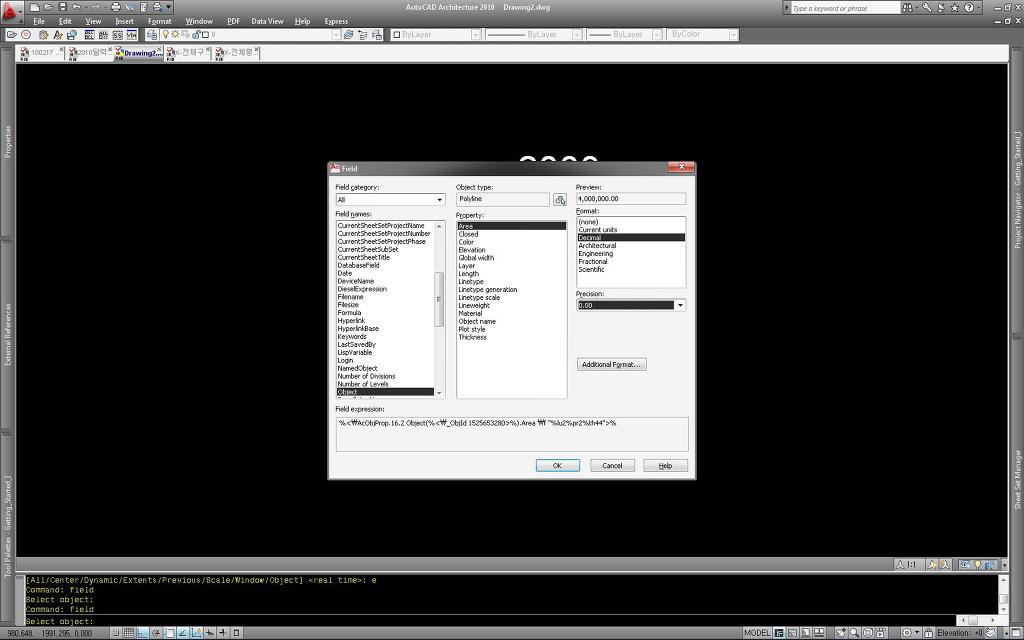Screen dimensions: 1024x640
Task: Click the SS toolbar icon
Action: (118, 35)
